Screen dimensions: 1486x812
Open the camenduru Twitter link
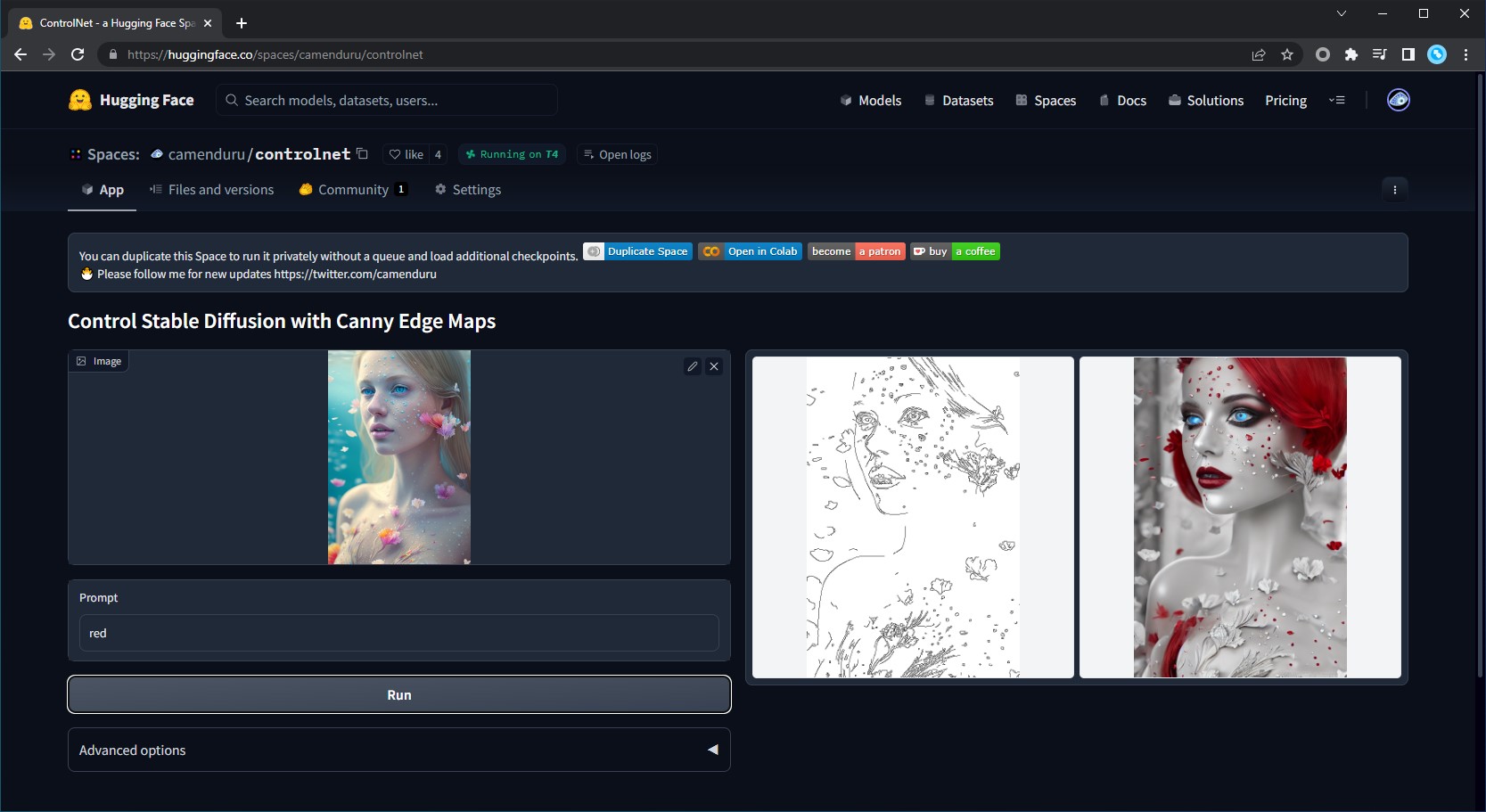tap(356, 274)
